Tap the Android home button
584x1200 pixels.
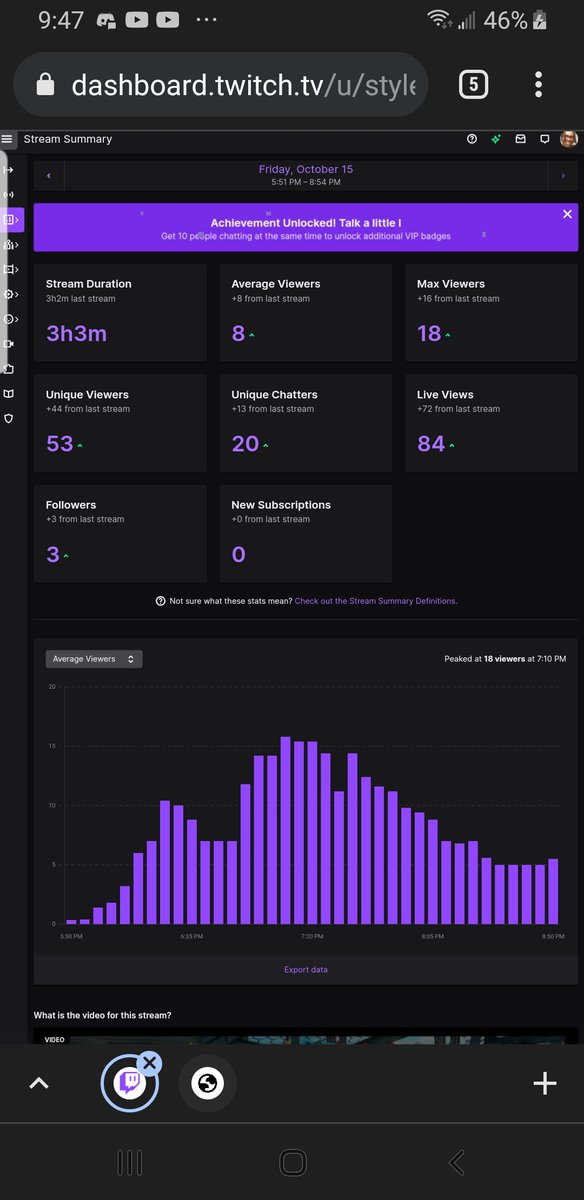292,1162
